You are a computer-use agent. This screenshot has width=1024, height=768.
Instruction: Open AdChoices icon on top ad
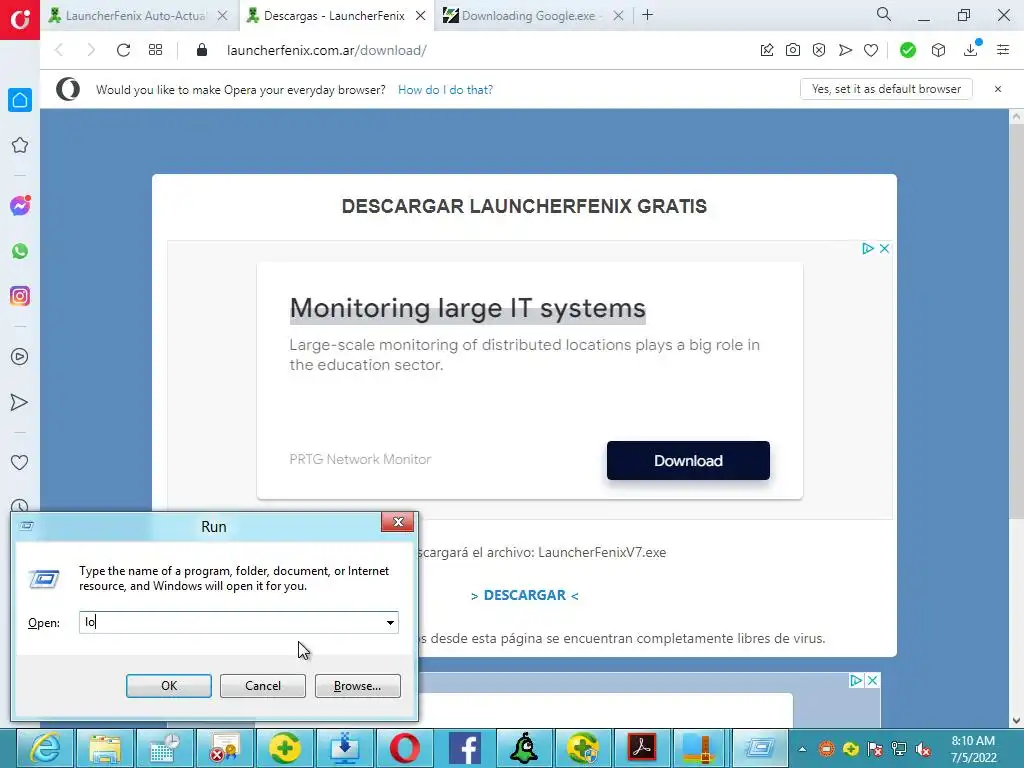867,248
